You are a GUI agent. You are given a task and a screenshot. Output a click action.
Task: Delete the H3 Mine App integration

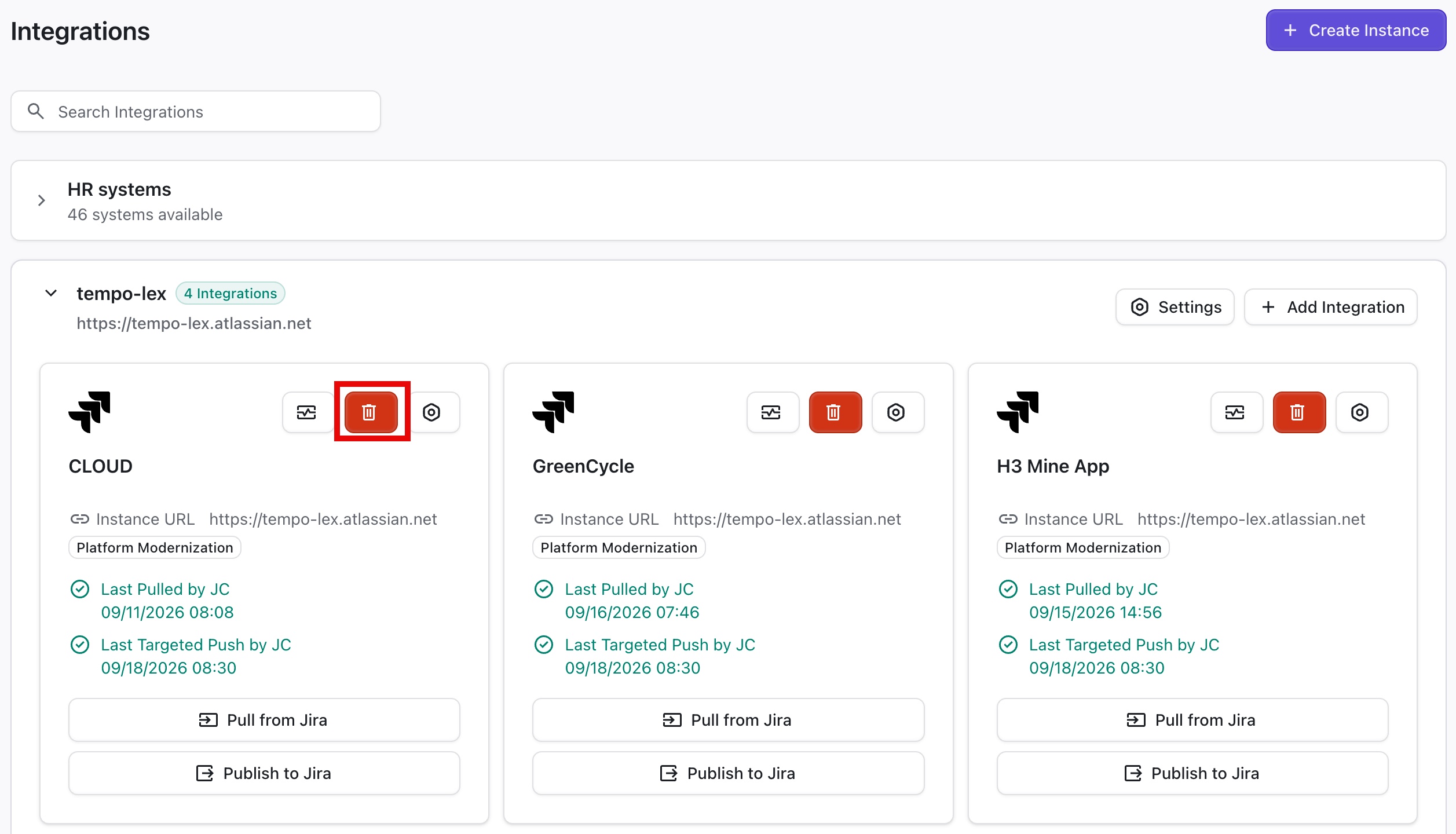tap(1298, 412)
